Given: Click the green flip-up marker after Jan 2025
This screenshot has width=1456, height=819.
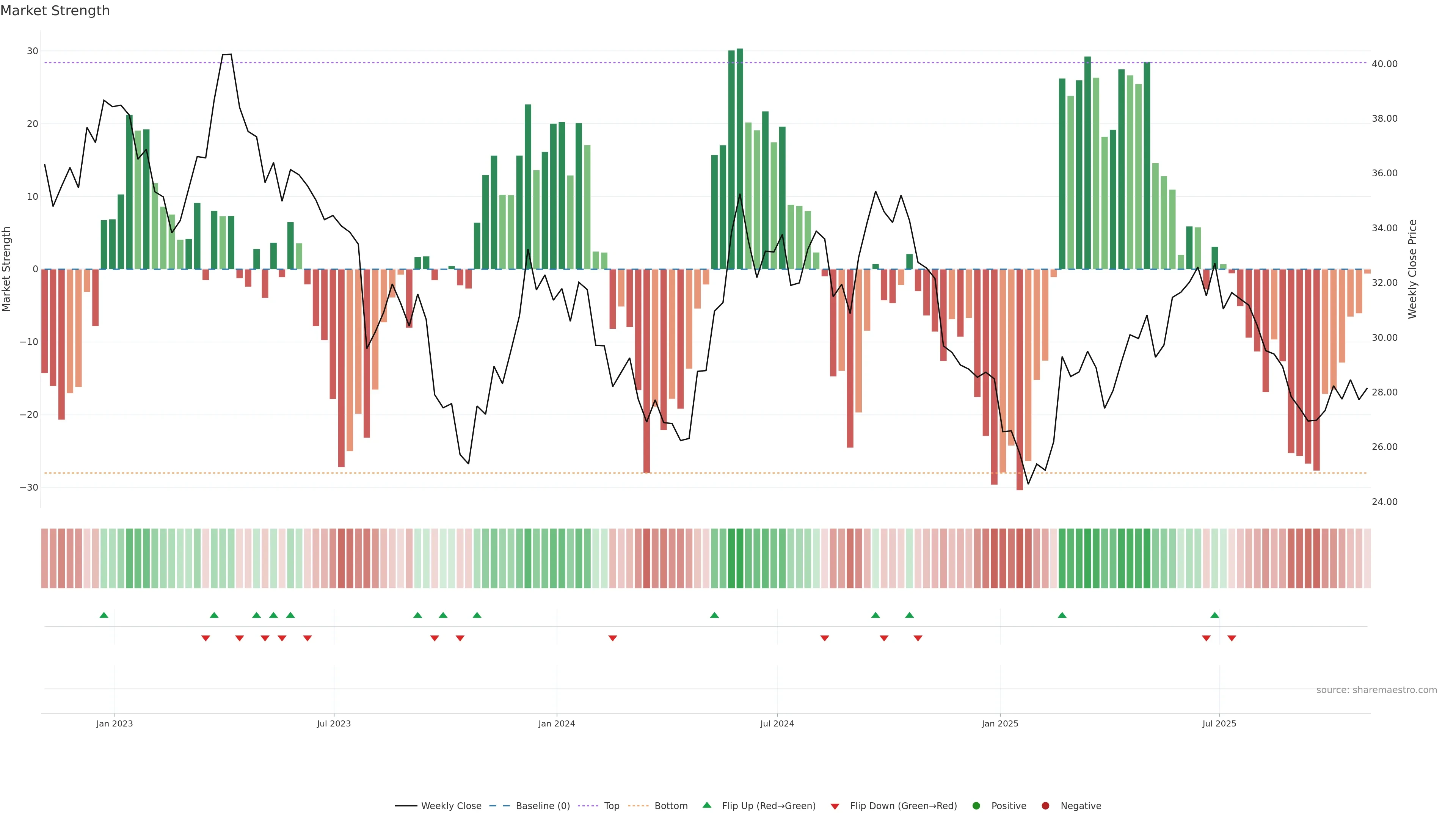Looking at the screenshot, I should click(1062, 615).
